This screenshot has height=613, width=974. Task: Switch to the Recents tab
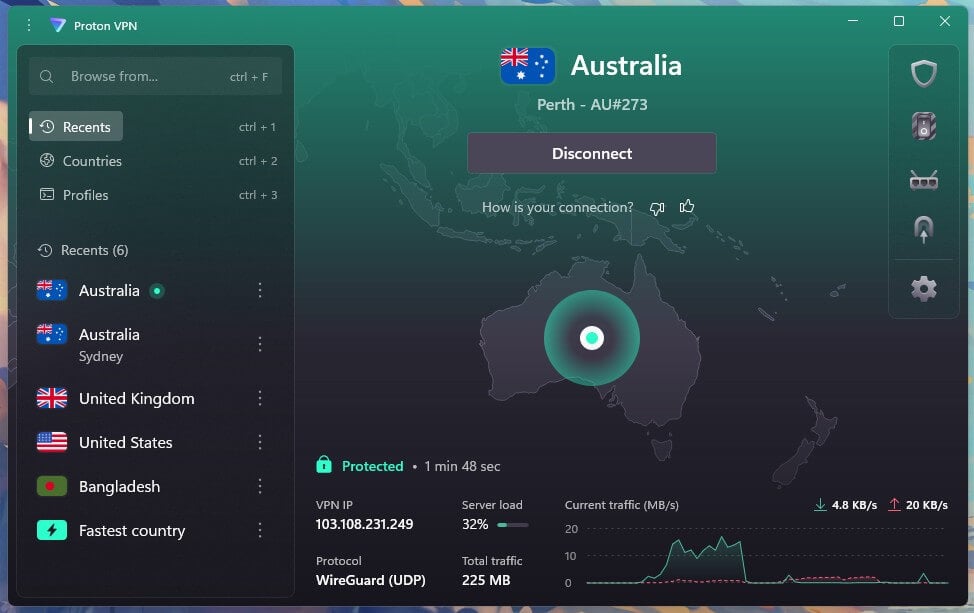point(76,127)
